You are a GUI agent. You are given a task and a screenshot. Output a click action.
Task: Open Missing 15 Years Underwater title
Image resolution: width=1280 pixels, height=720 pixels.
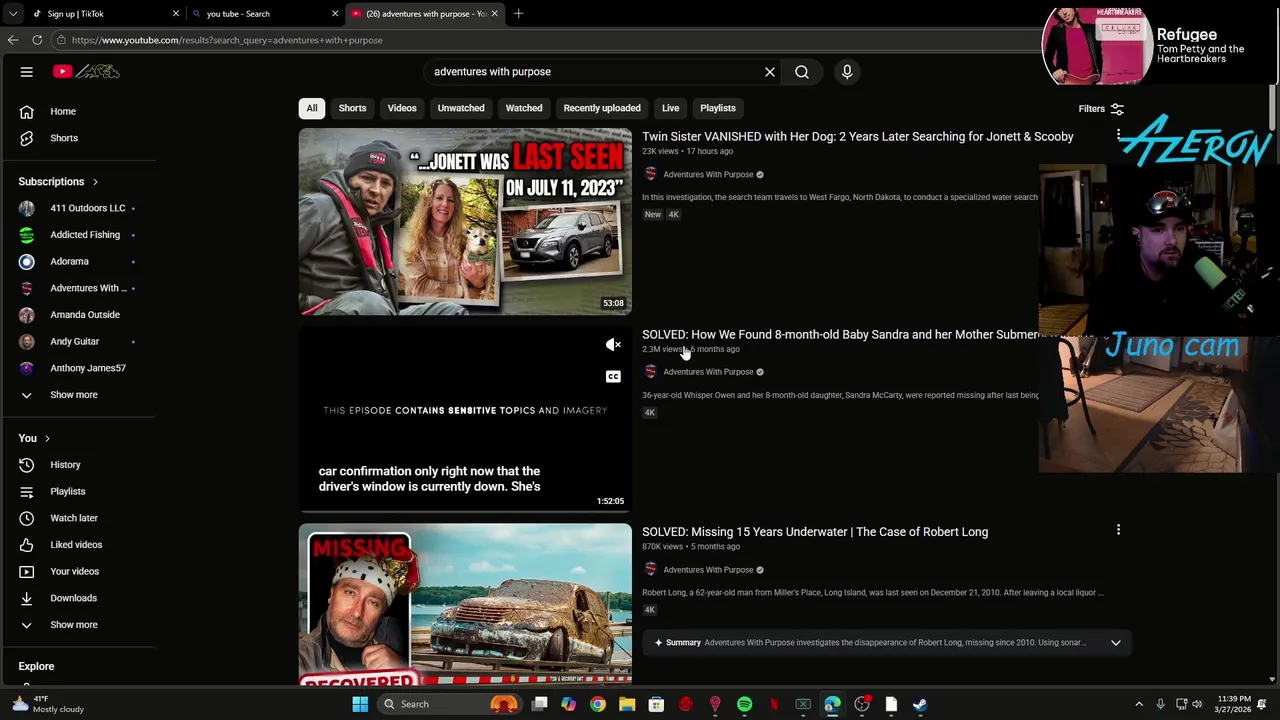point(815,532)
